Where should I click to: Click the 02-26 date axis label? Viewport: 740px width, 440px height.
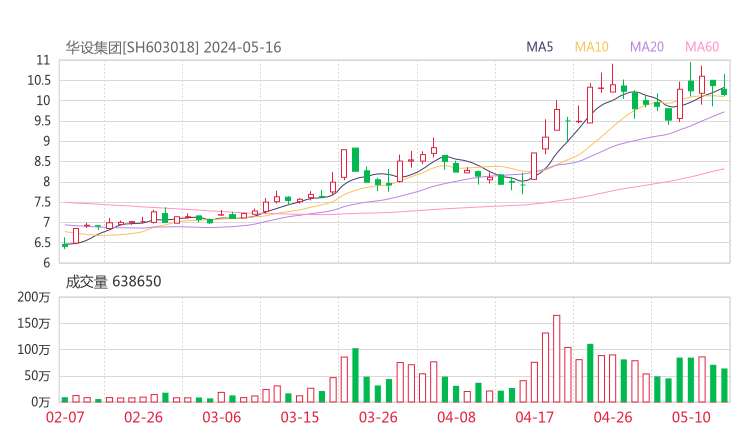143,417
